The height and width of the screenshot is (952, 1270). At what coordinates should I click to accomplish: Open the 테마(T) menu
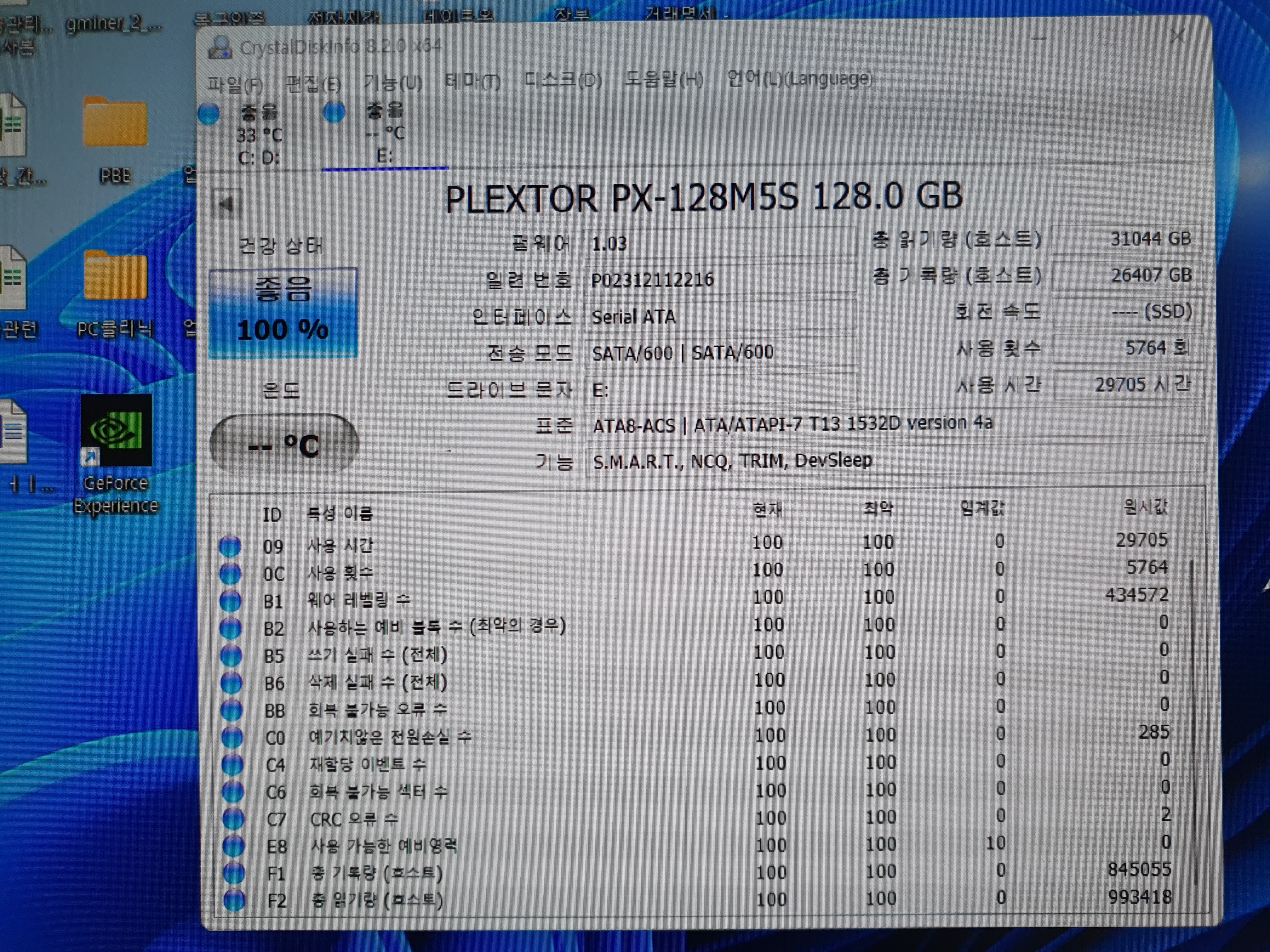click(472, 81)
